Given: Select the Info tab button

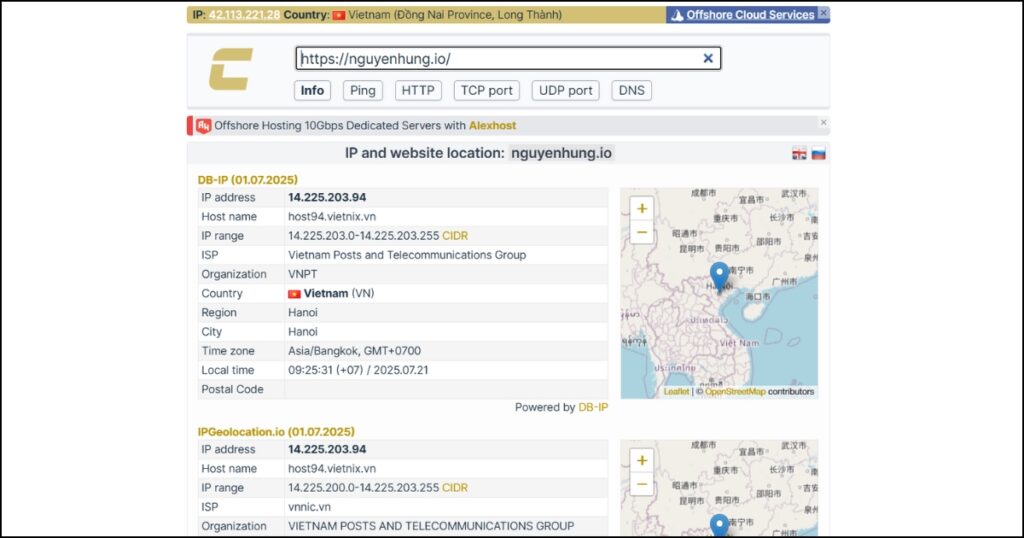Looking at the screenshot, I should (x=312, y=90).
